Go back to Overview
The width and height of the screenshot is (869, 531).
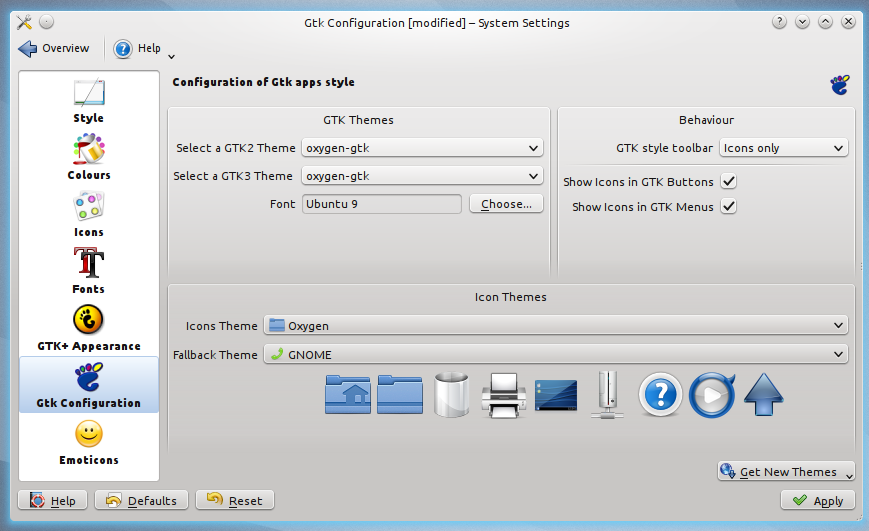54,48
